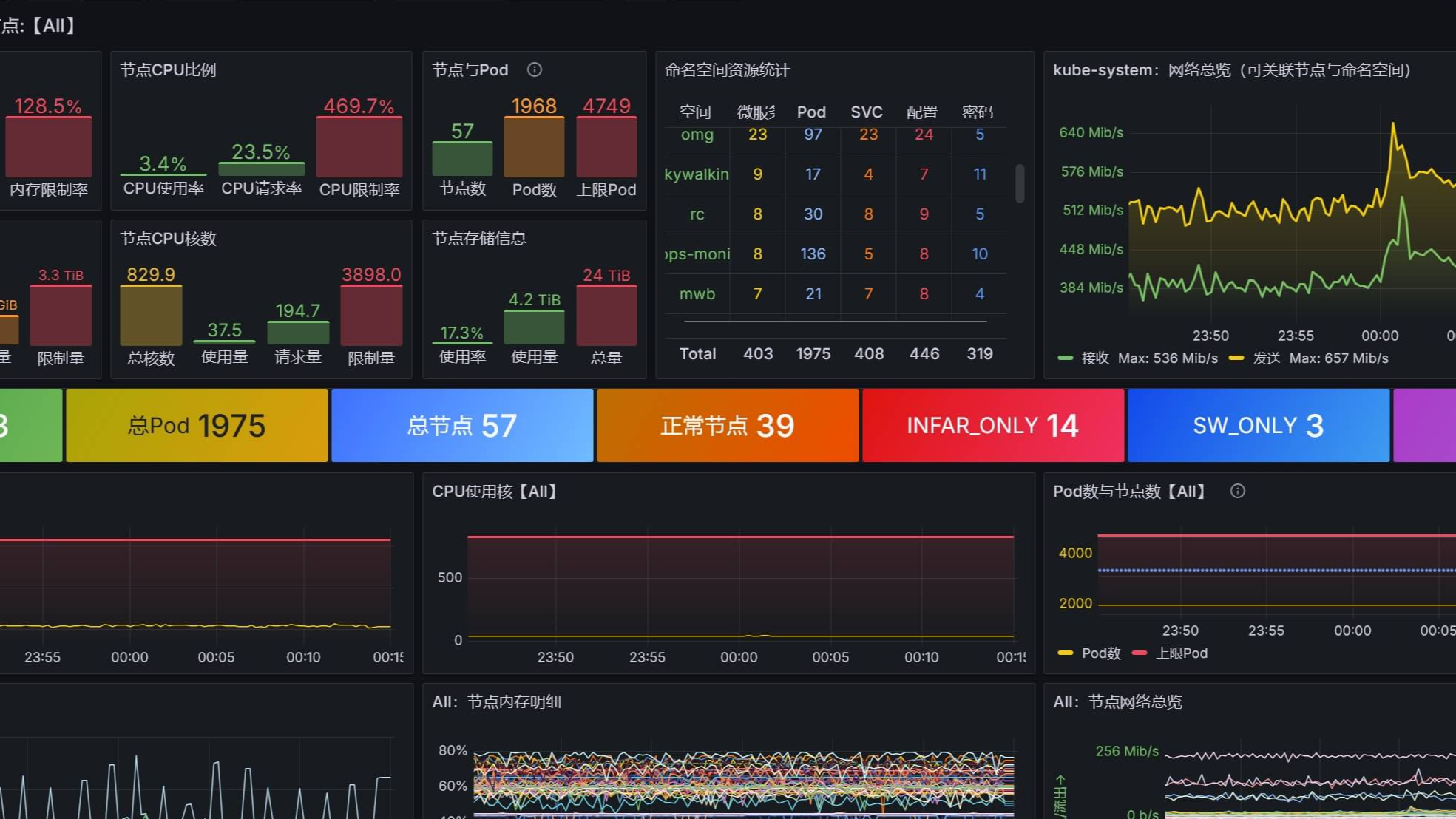Open the 节点内存明细 panel title menu
The width and height of the screenshot is (1456, 819).
[x=497, y=701]
